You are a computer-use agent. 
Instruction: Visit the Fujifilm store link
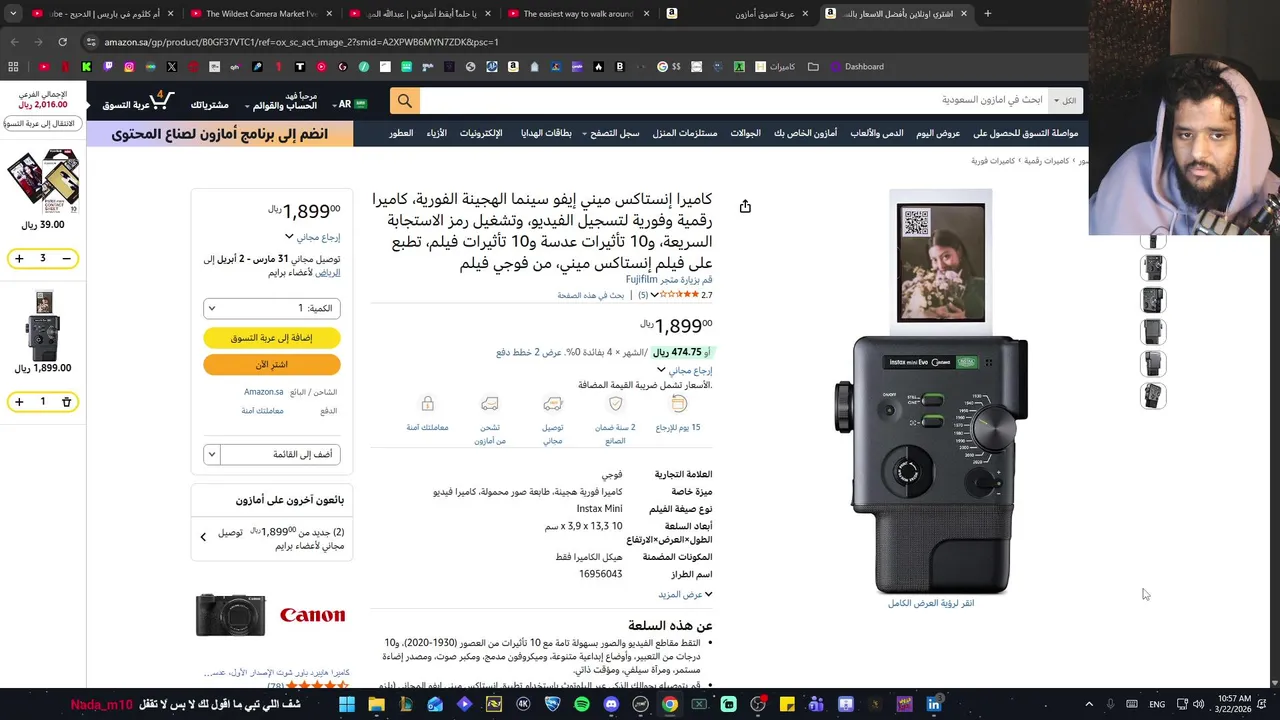click(x=669, y=280)
